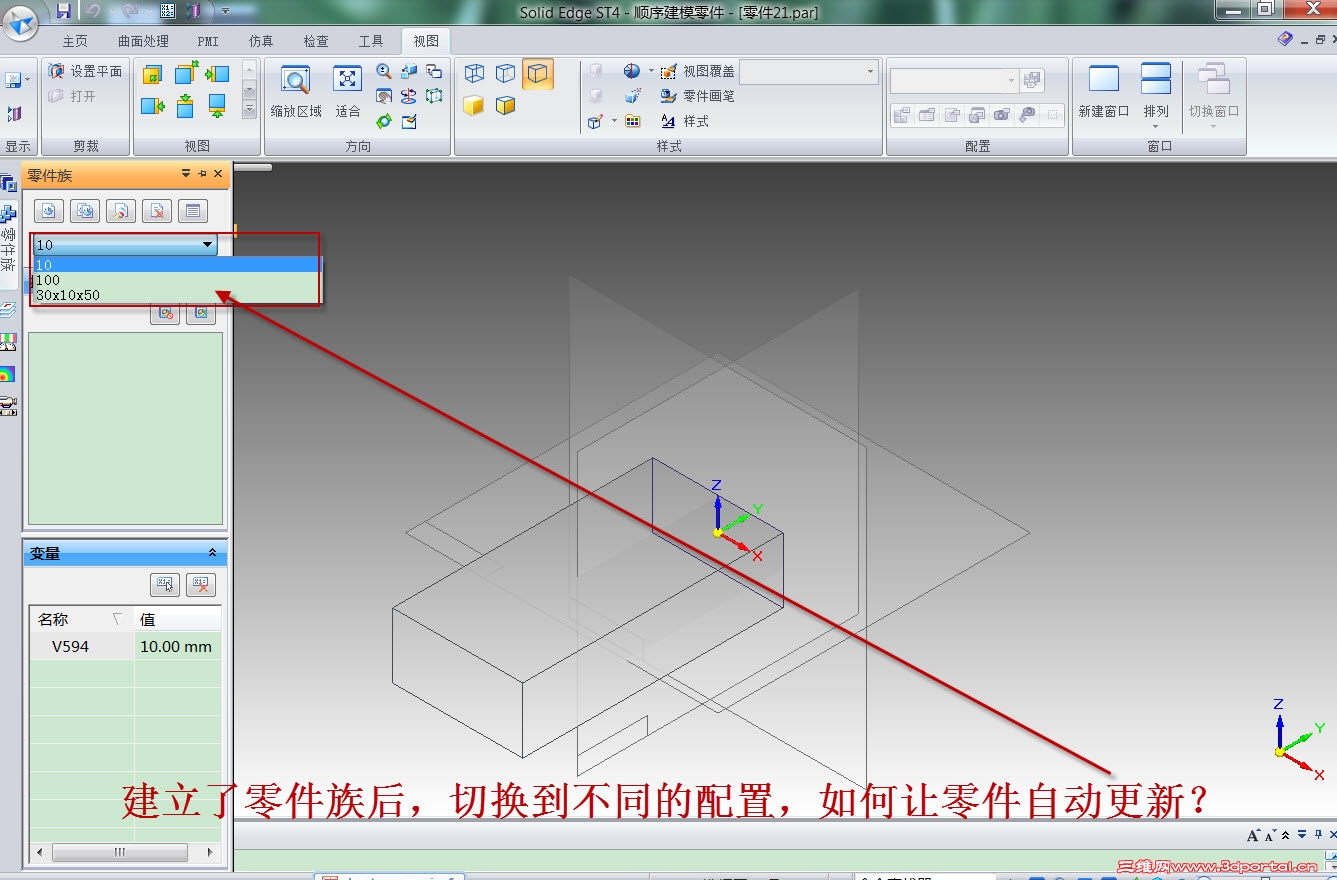The image size is (1337, 880).
Task: Open the Edit Table icon in Family panel
Action: click(x=193, y=211)
